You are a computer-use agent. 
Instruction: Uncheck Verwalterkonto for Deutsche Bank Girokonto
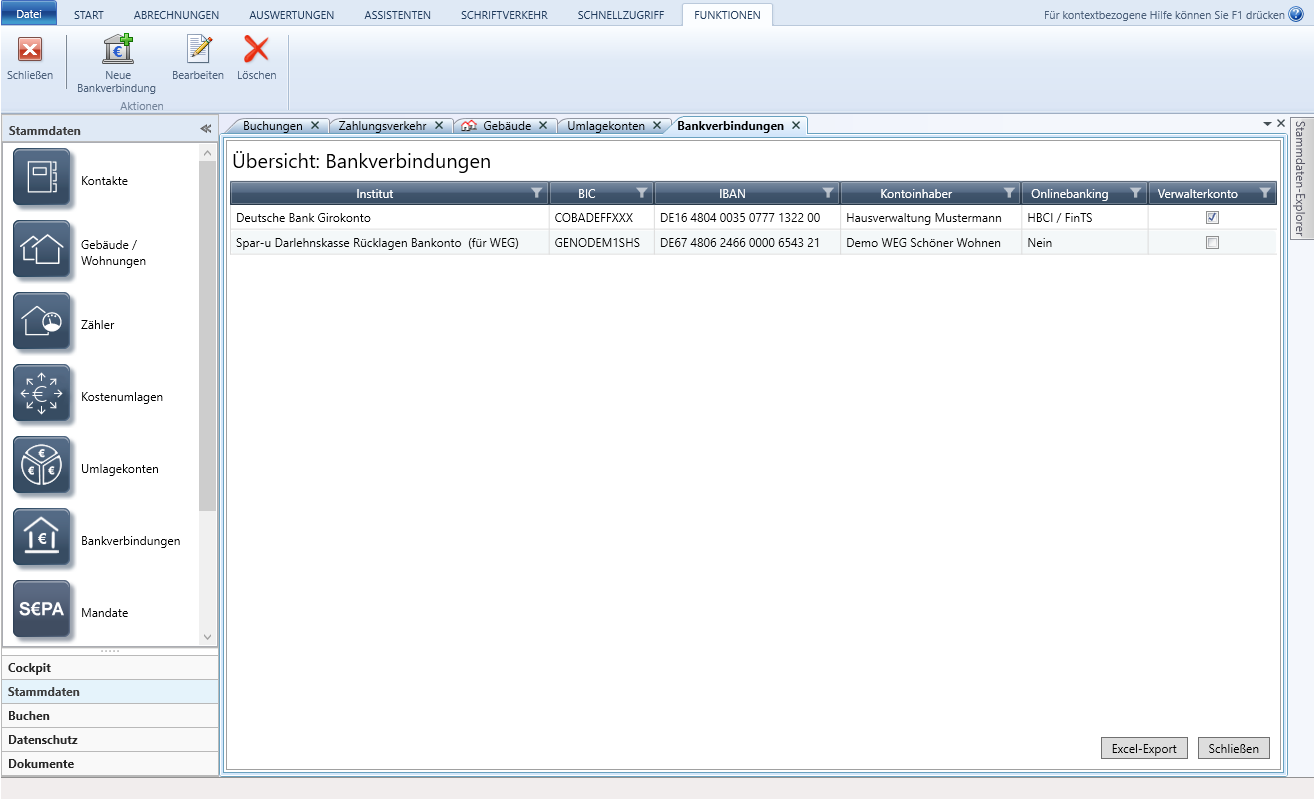1212,217
